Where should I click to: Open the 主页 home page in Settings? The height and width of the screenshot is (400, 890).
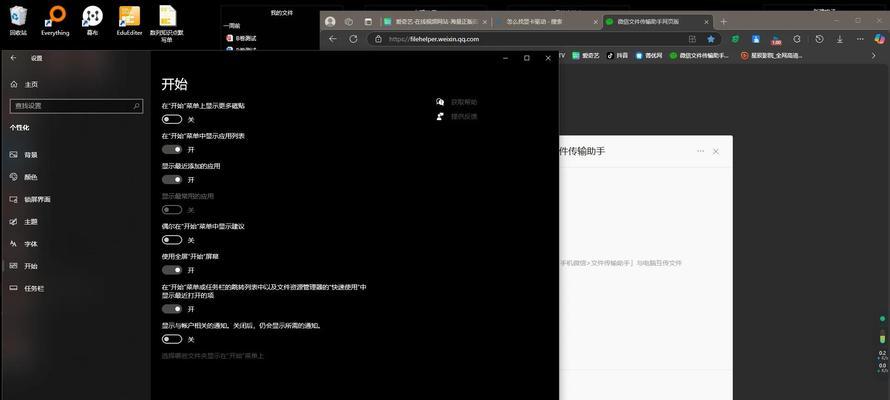coord(31,84)
